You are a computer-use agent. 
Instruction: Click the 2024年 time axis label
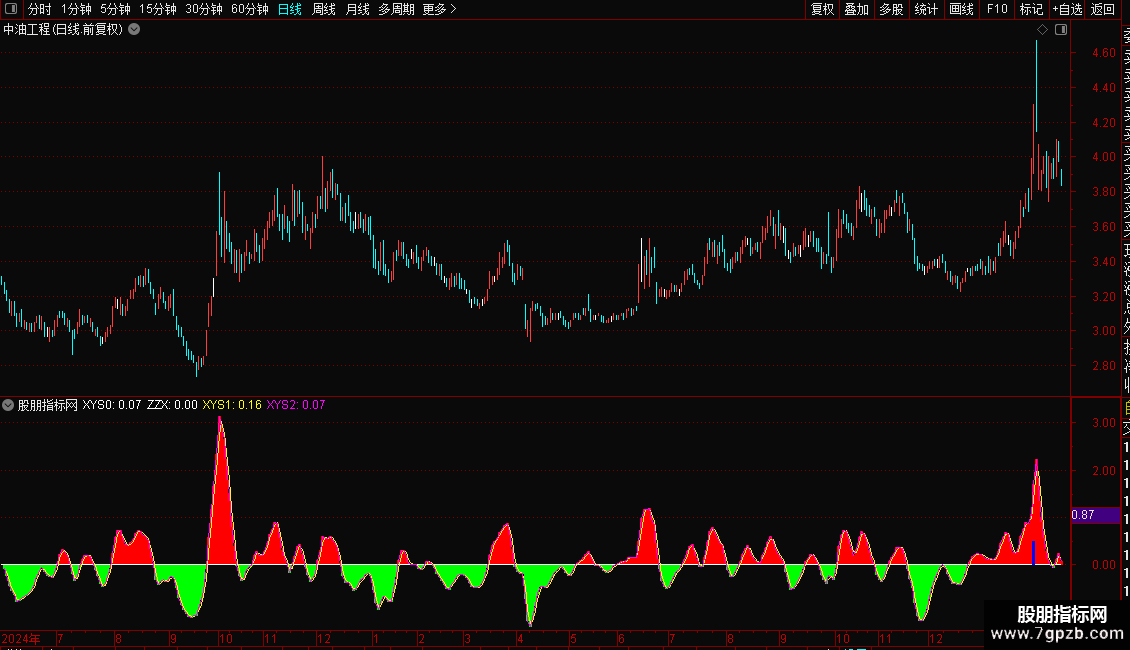(x=21, y=639)
